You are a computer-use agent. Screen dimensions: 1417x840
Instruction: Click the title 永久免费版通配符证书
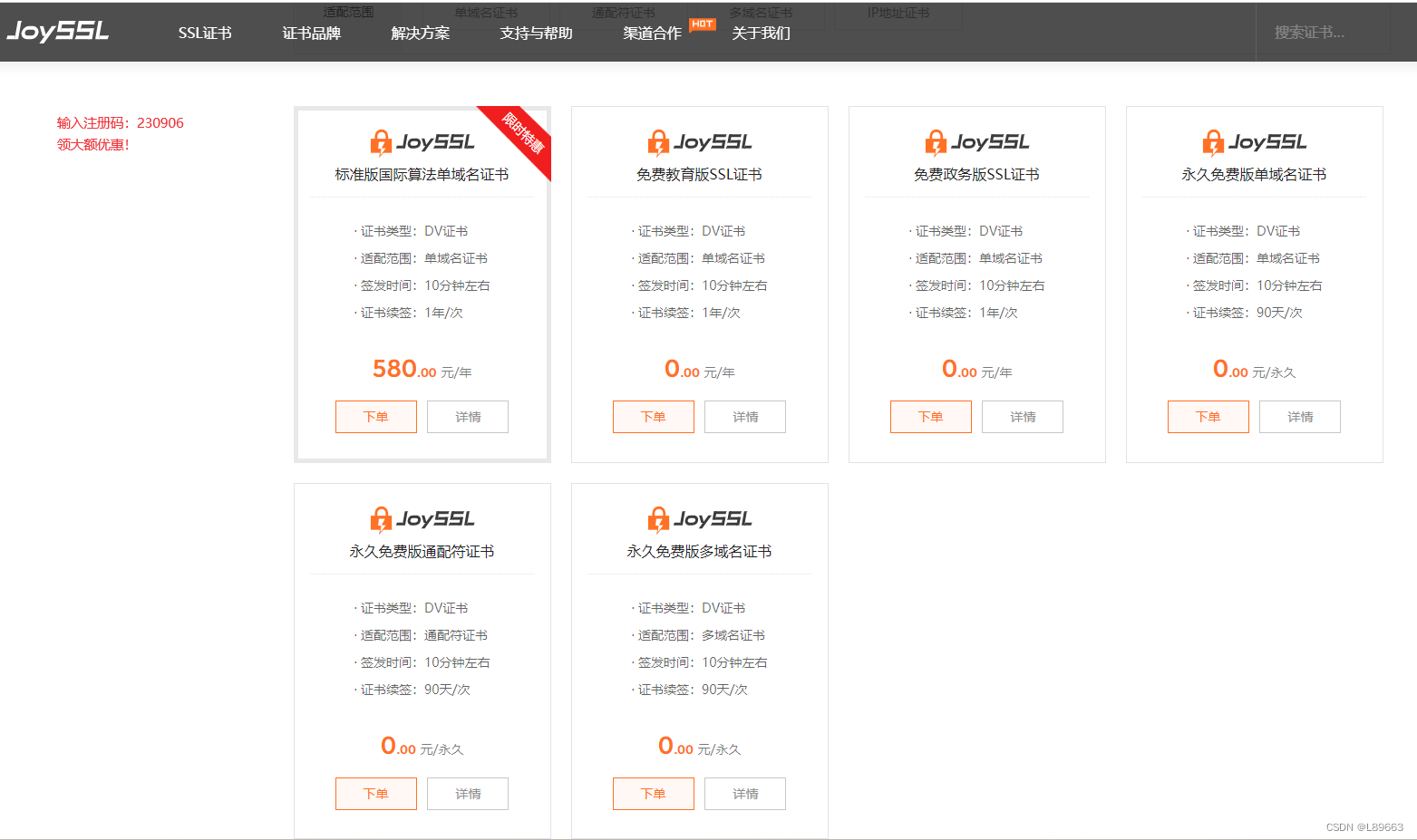(x=422, y=552)
